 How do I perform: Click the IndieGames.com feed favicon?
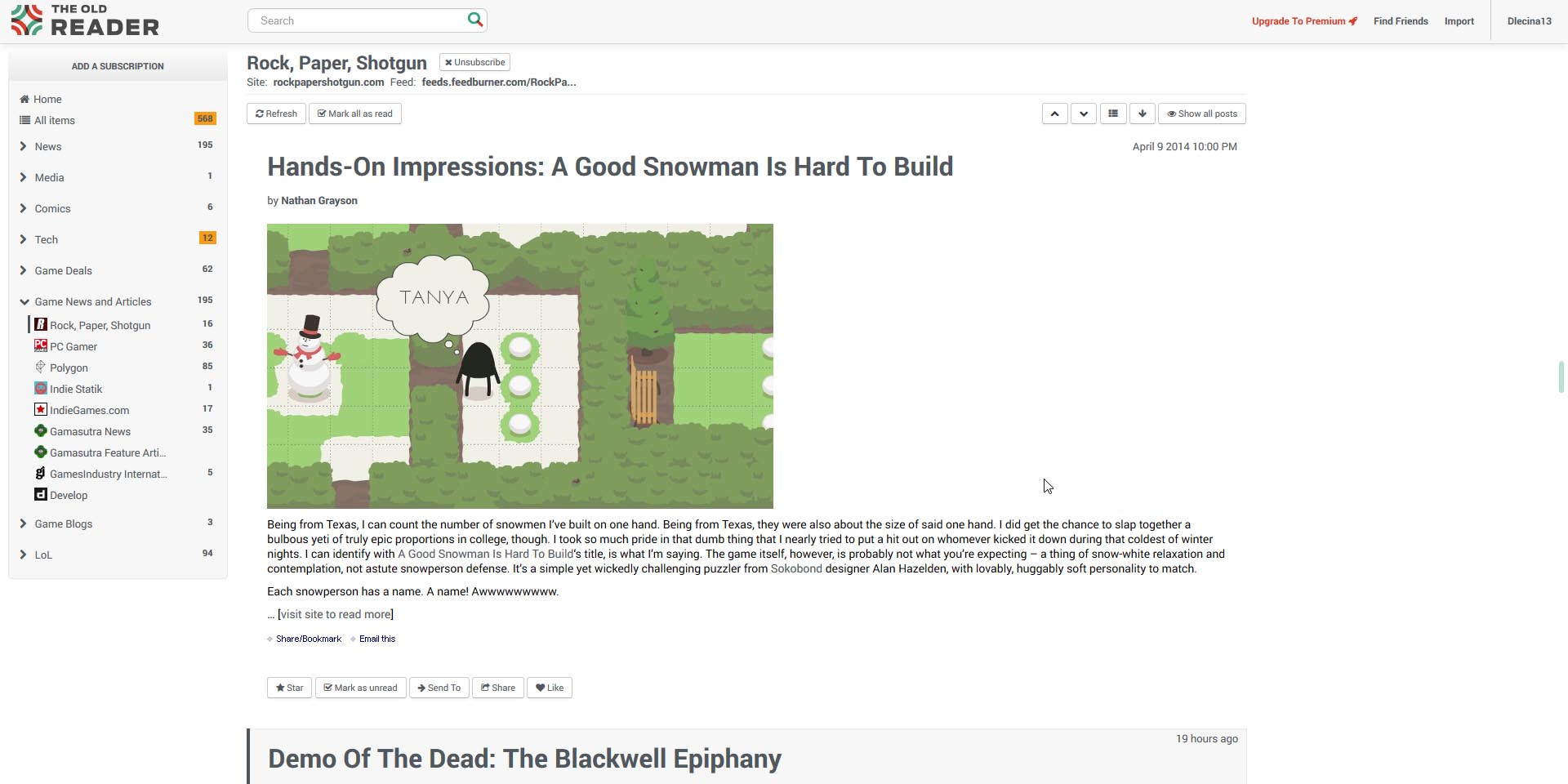pos(41,409)
